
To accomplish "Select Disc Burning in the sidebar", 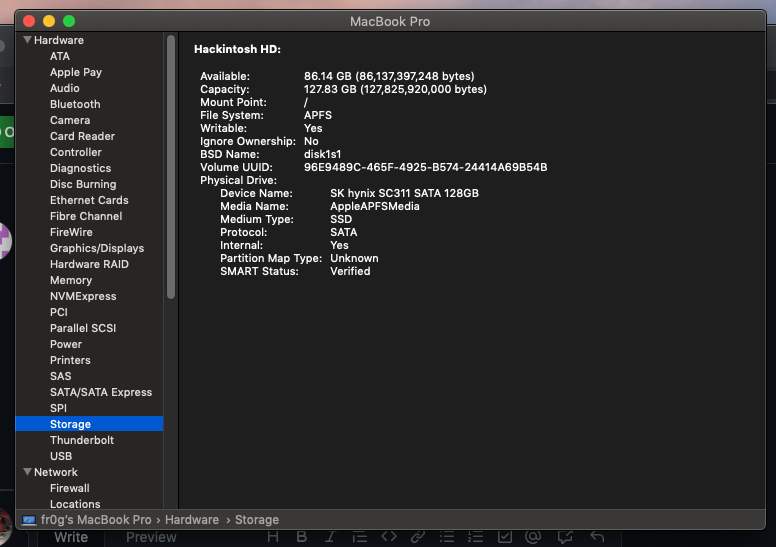I will click(83, 184).
